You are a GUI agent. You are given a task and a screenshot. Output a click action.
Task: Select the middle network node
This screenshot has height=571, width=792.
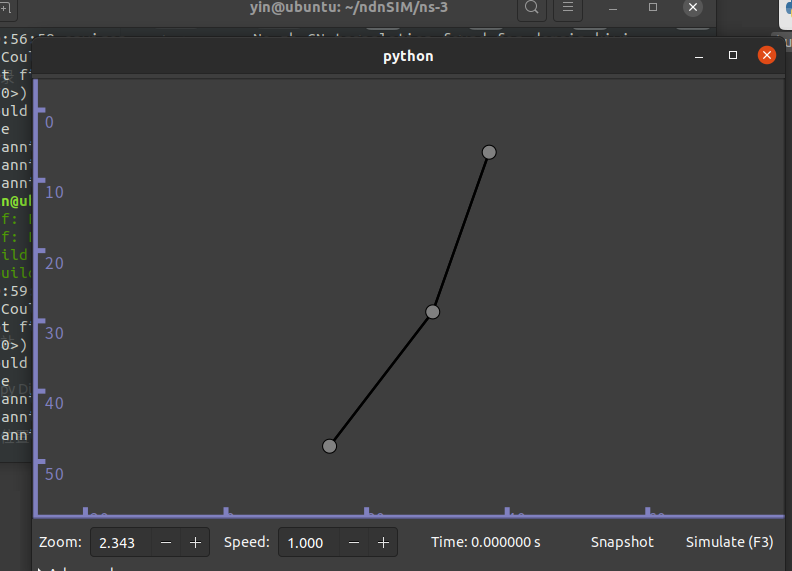[432, 312]
